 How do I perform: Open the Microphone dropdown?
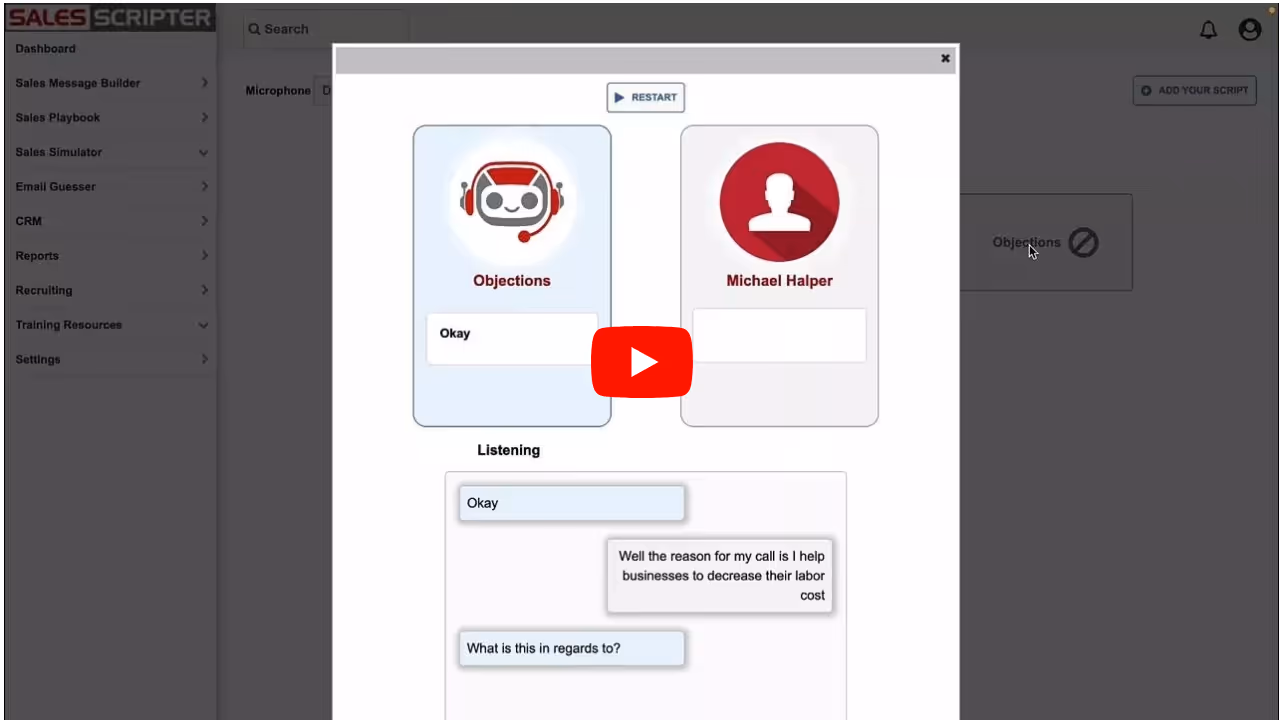324,90
